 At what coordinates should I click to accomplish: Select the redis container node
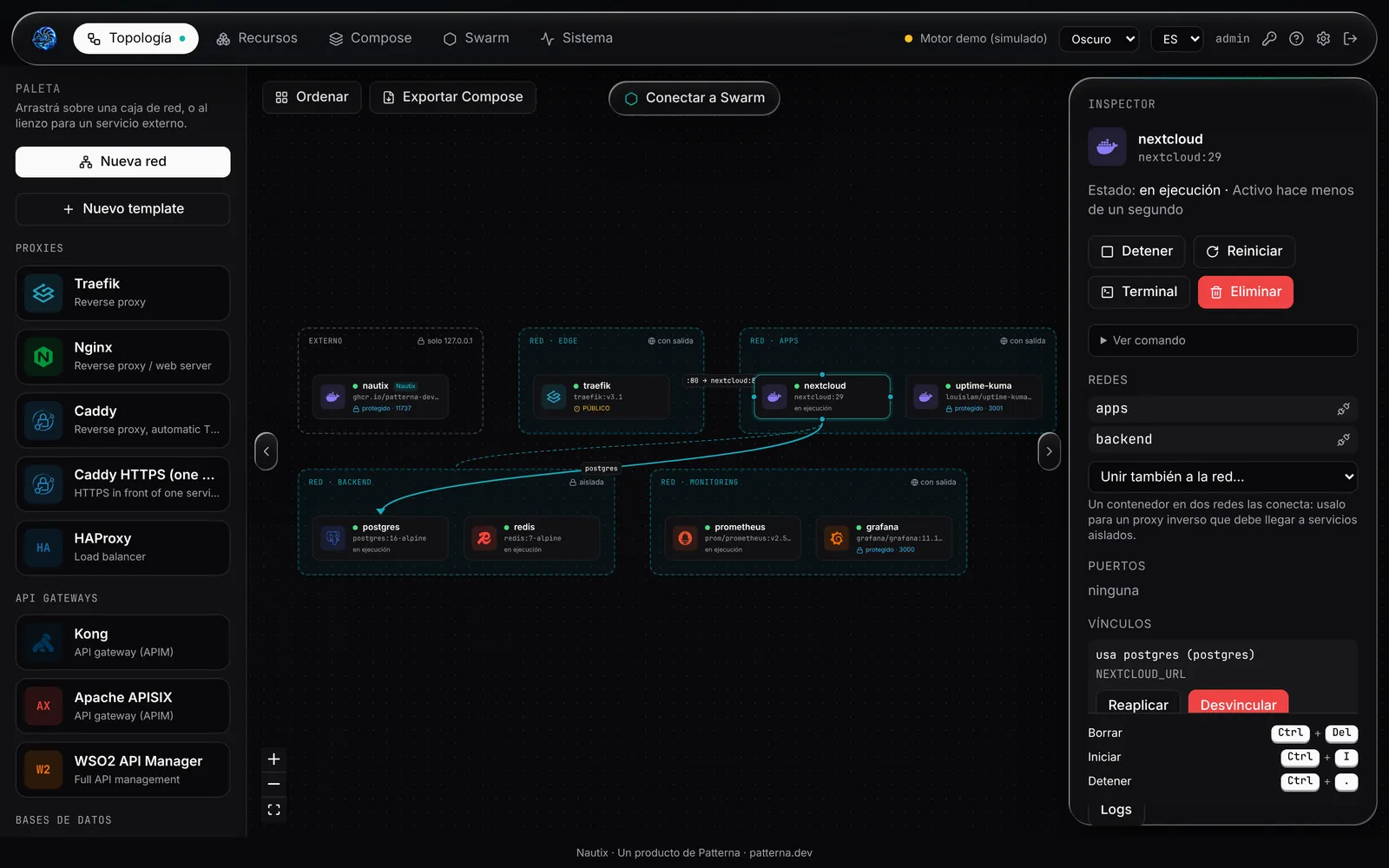(x=531, y=538)
